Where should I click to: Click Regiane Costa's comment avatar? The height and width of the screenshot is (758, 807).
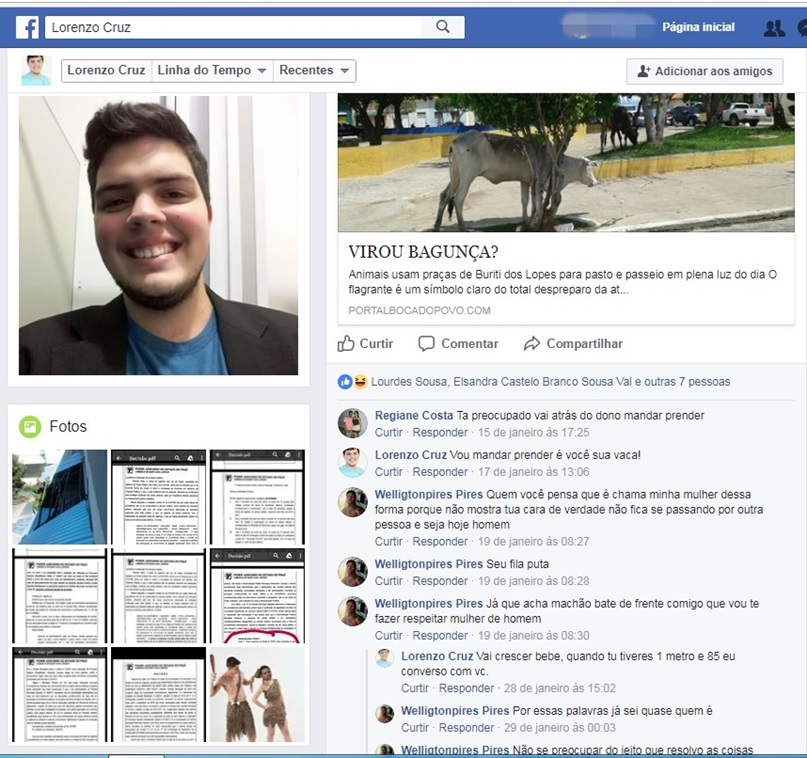pos(352,423)
